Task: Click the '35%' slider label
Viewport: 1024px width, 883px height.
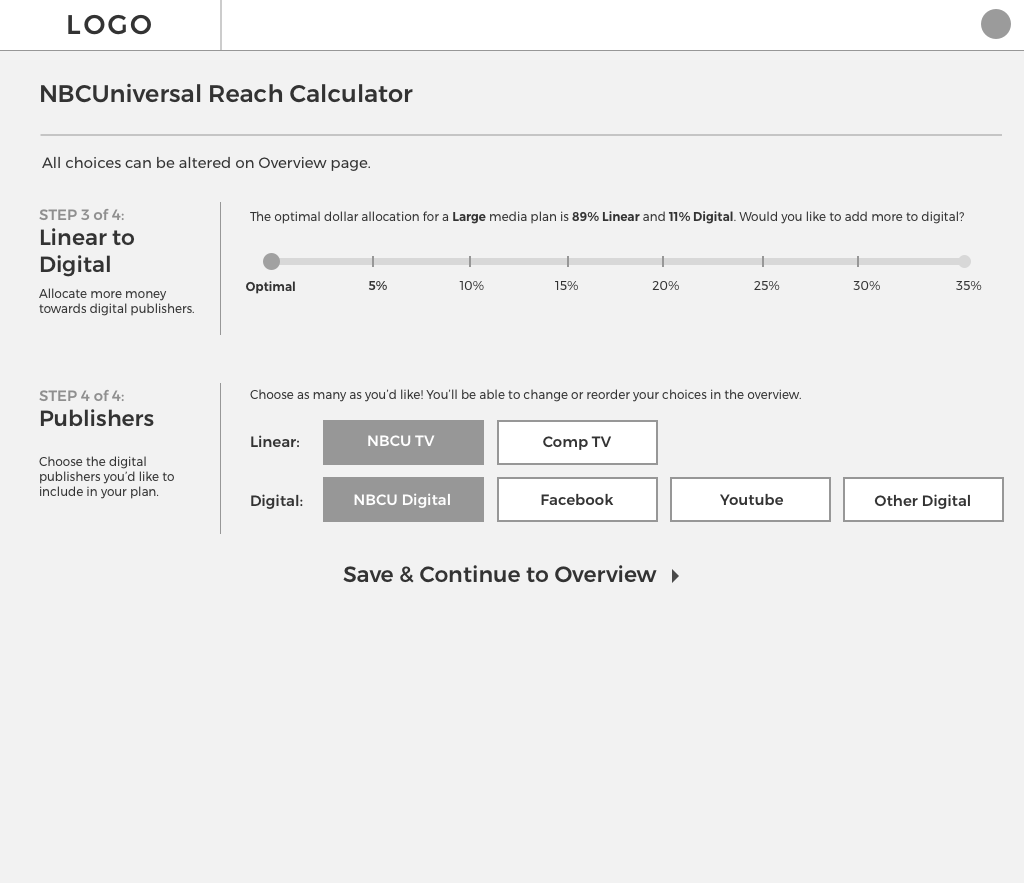Action: (968, 285)
